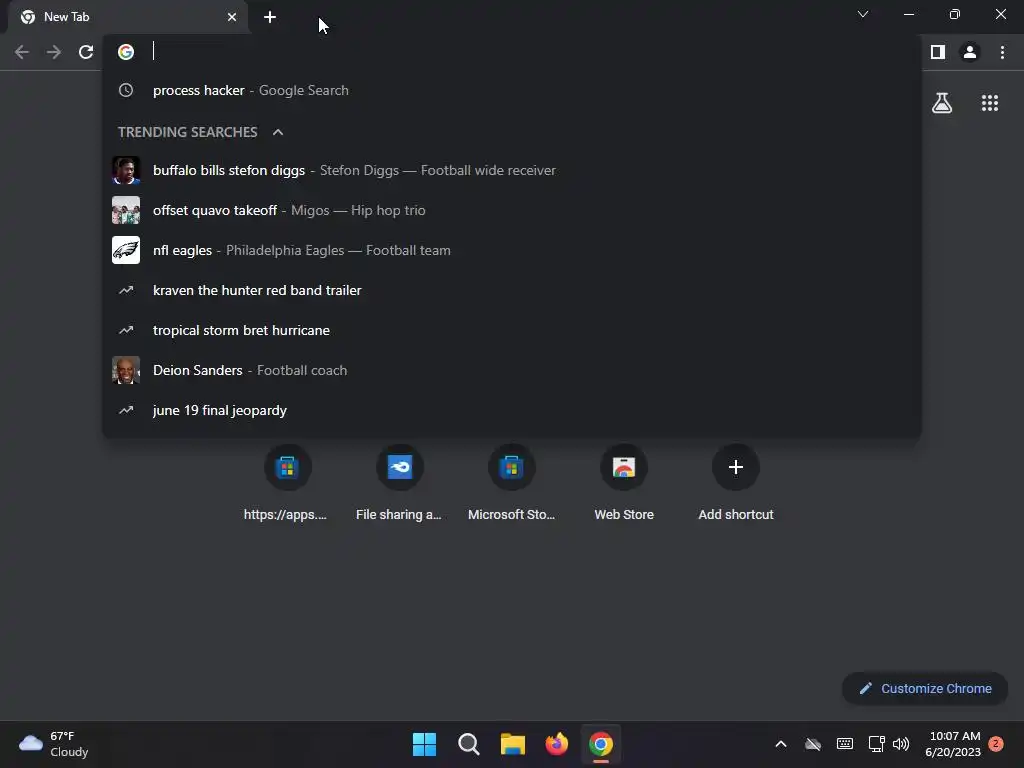
Task: Select the 'Deion Sanders' suggestion
Action: click(x=512, y=370)
